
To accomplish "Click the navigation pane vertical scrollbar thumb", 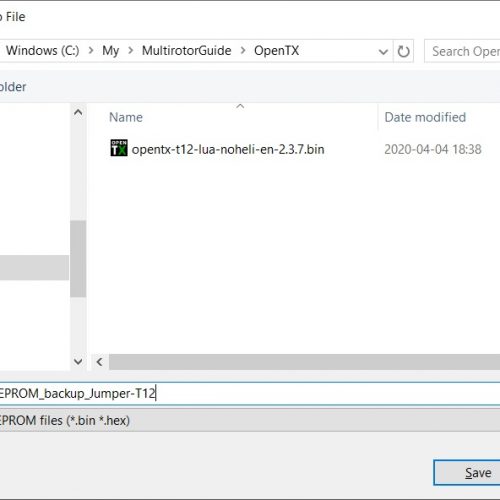I will 78,259.
